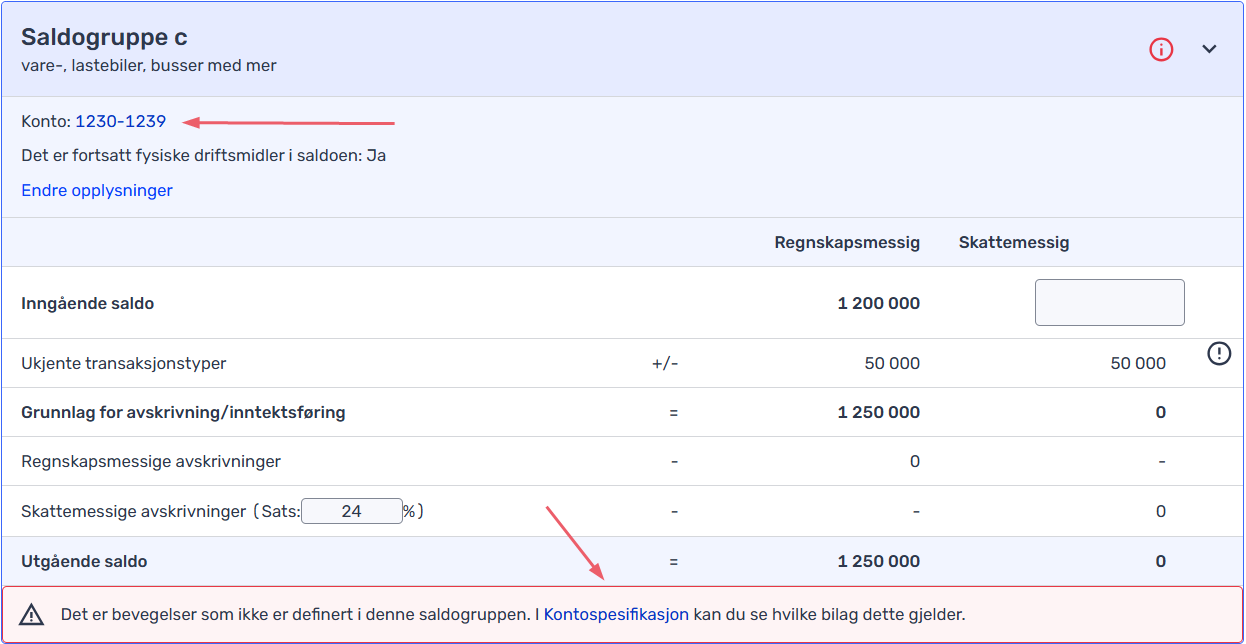The width and height of the screenshot is (1246, 644).
Task: Click the Grunnlag for avskrivning/inntektsføring label
Action: click(x=183, y=412)
